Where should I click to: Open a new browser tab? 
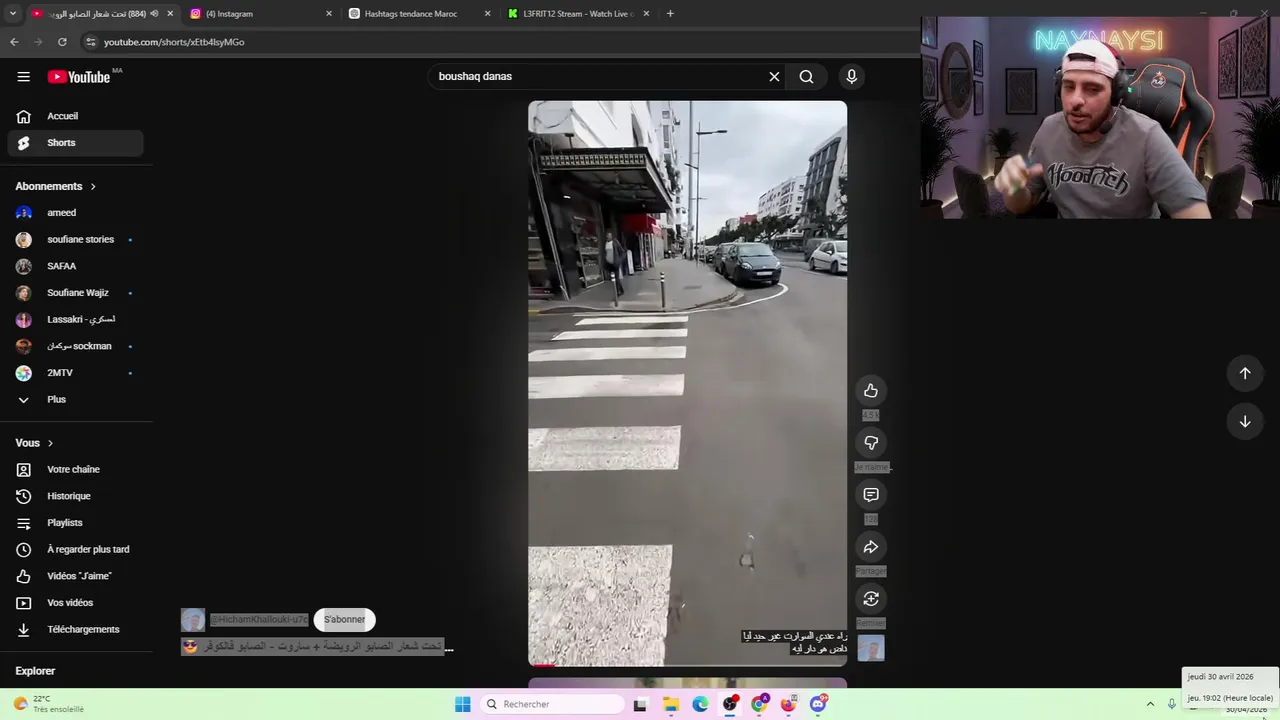pyautogui.click(x=670, y=14)
